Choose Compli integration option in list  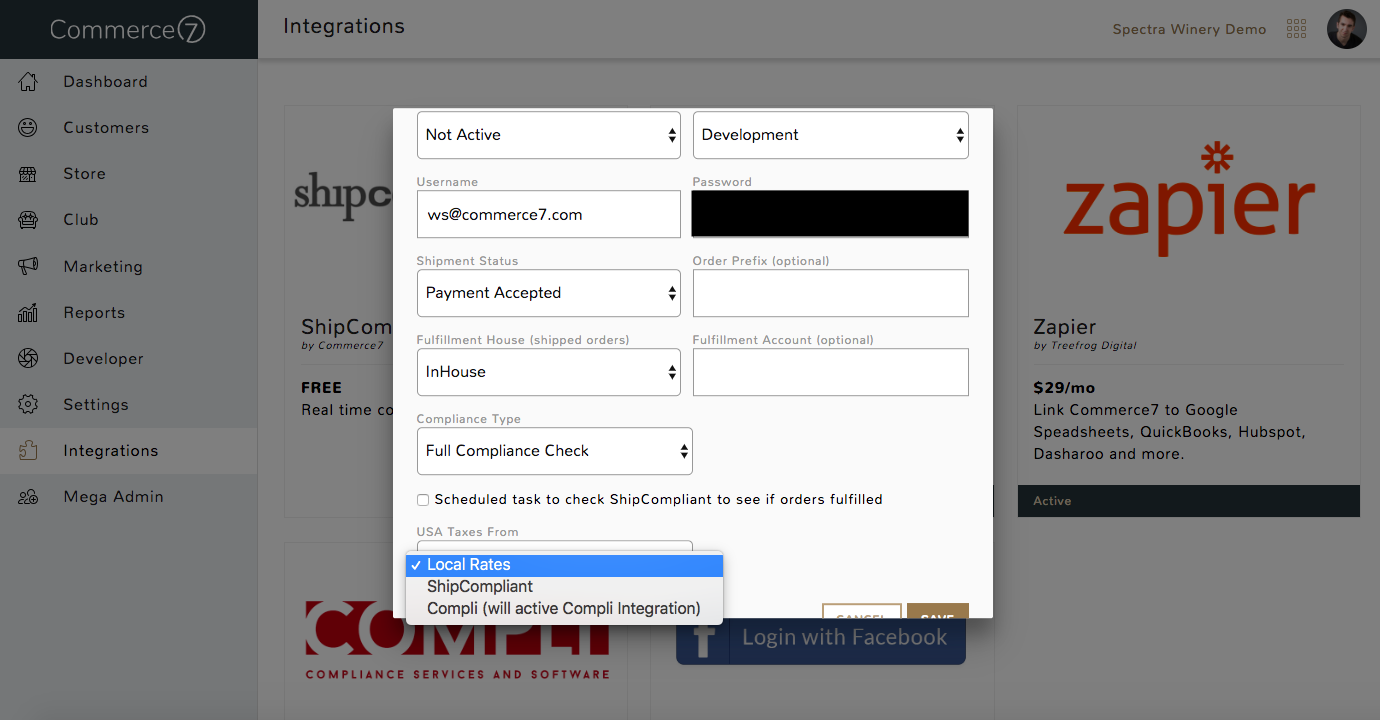(564, 609)
